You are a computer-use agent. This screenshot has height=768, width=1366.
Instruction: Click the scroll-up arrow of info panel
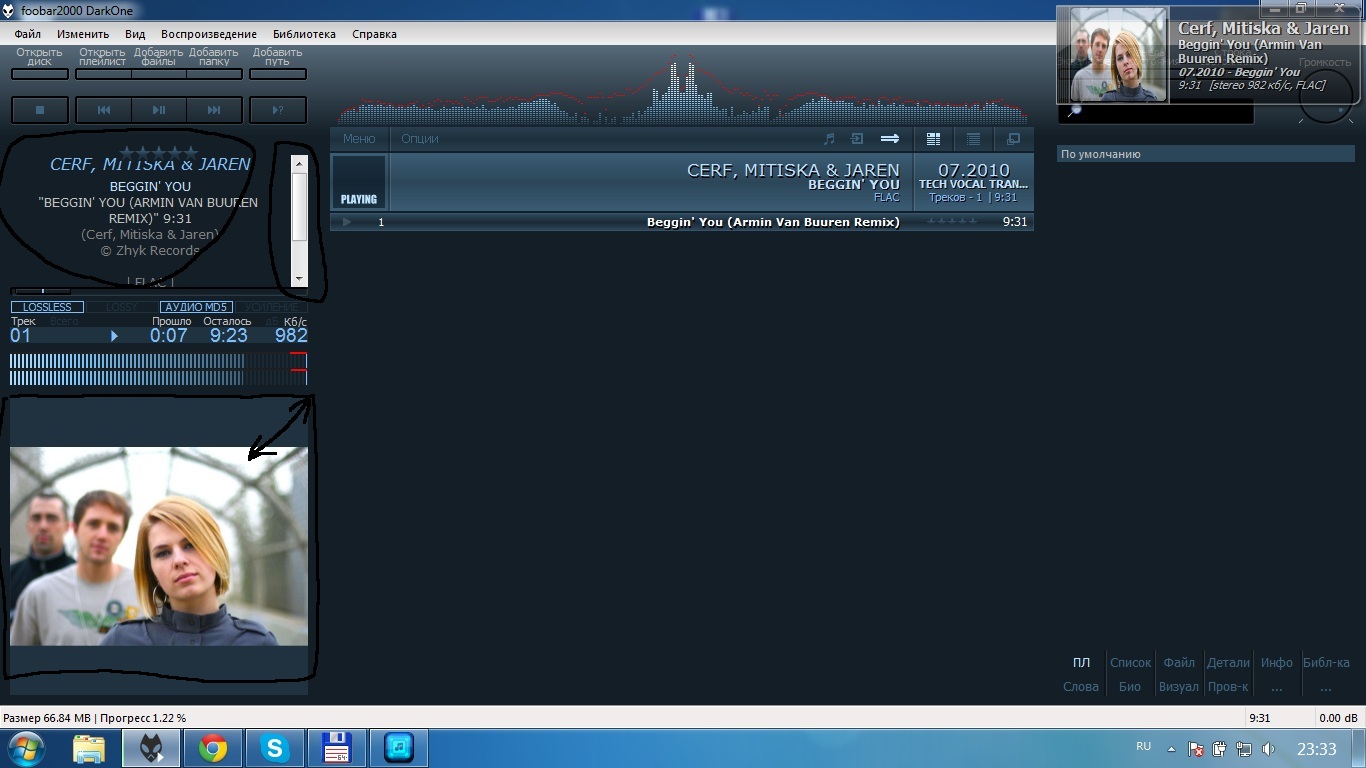point(299,163)
